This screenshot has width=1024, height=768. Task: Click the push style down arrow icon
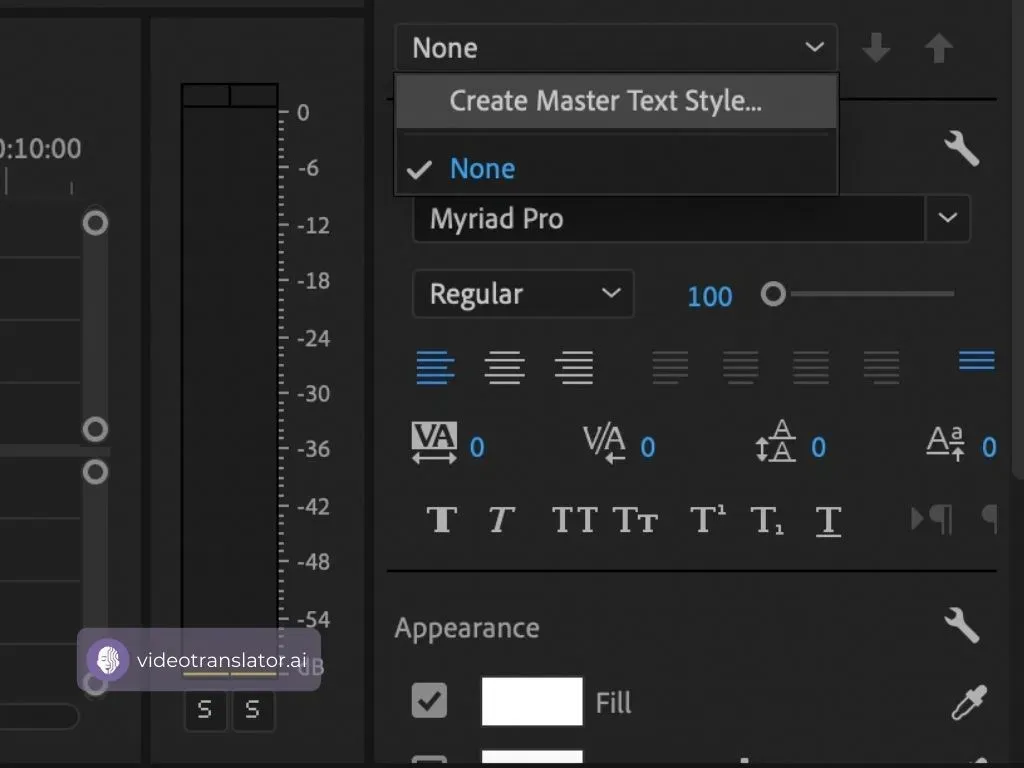876,48
